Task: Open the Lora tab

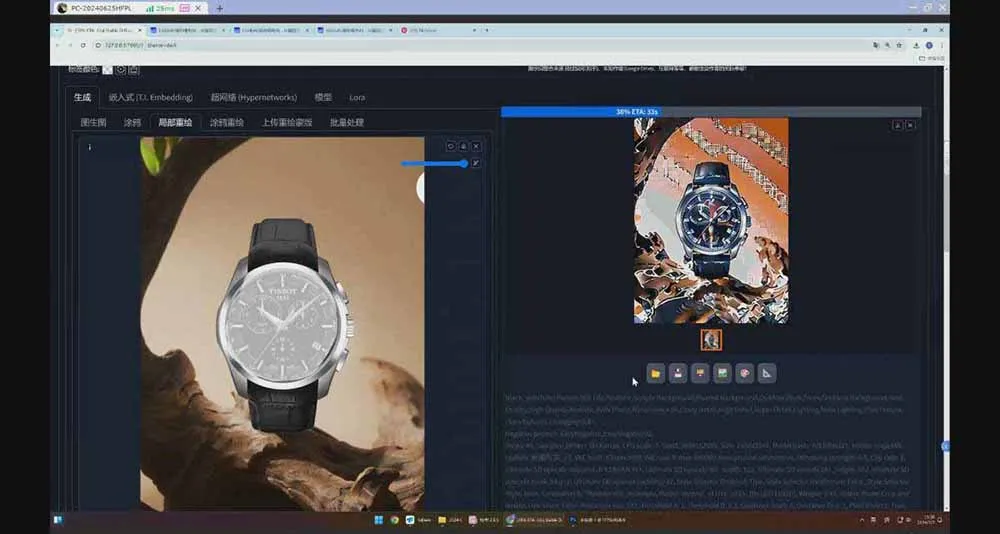Action: [357, 97]
